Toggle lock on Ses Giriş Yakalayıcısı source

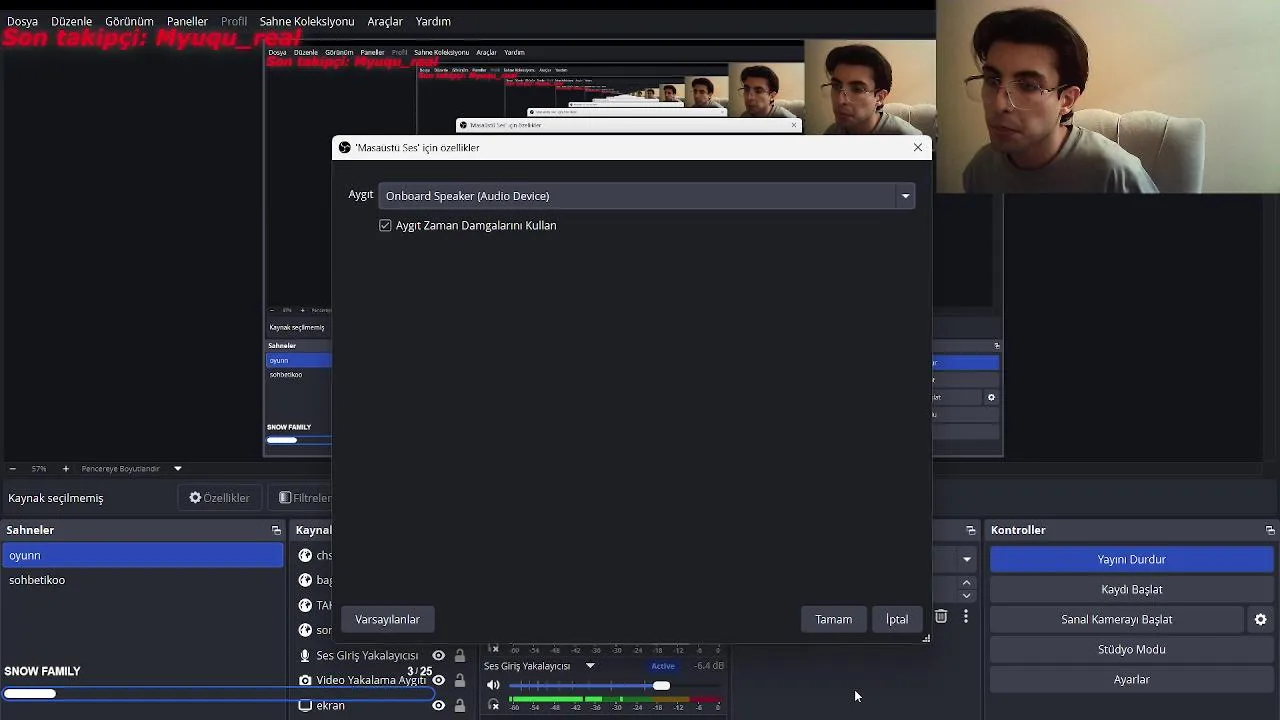(460, 655)
